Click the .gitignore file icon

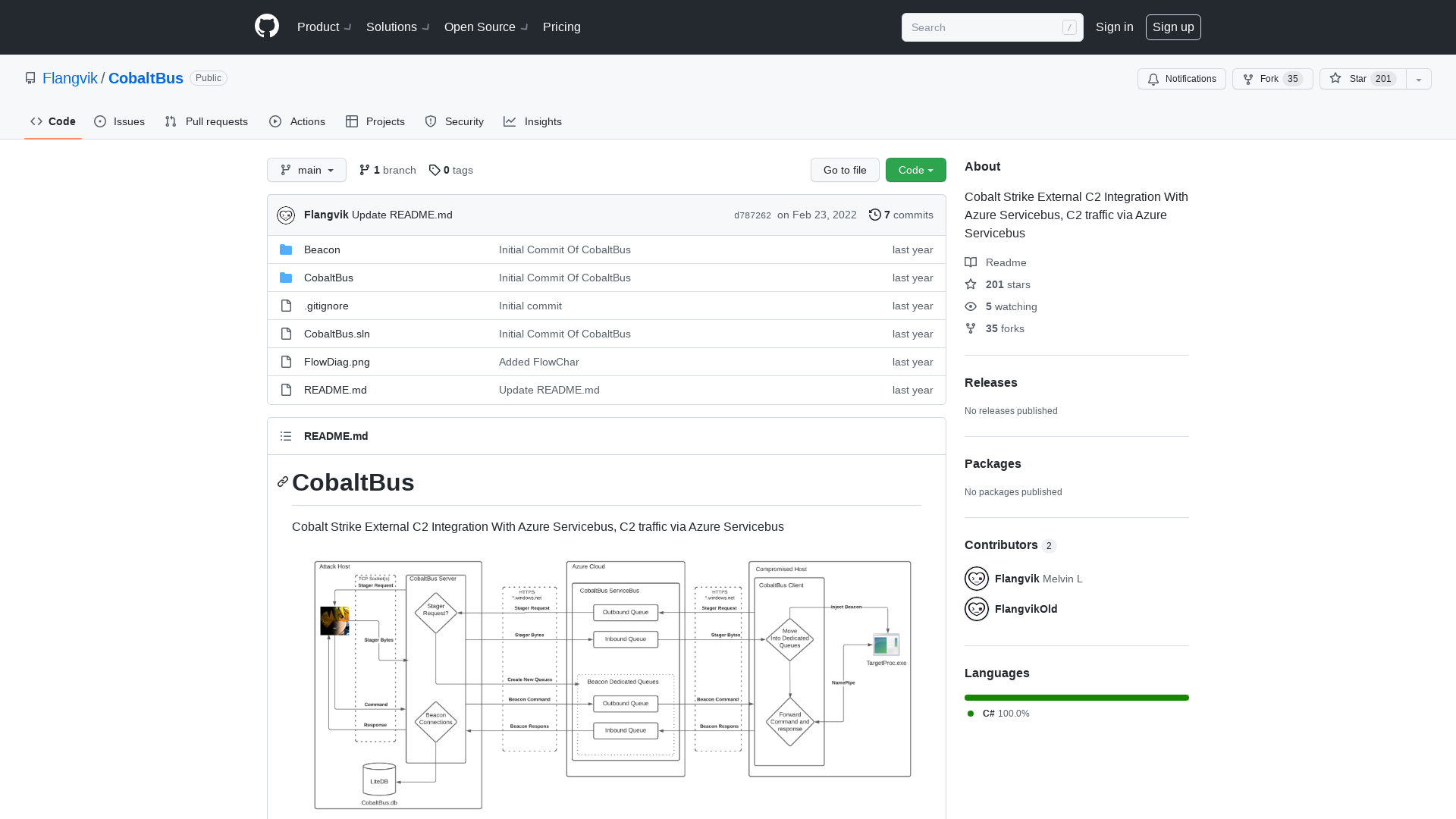pyautogui.click(x=286, y=306)
